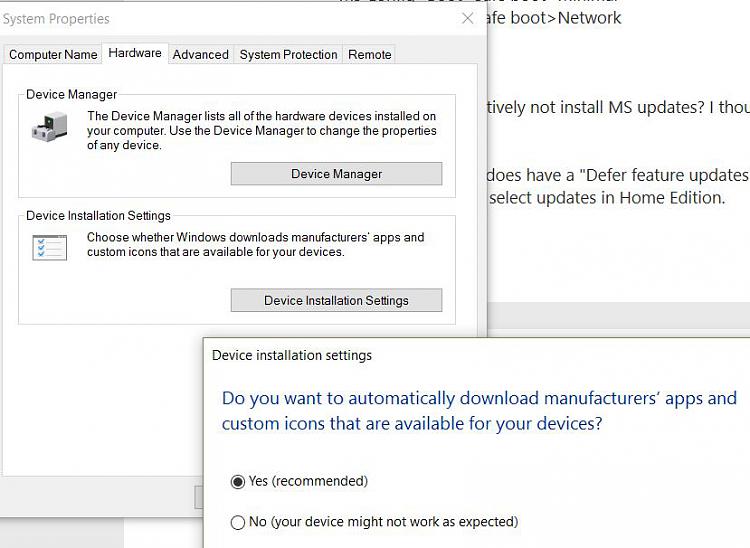The image size is (750, 548).
Task: Click the Device Manager description paragraph
Action: point(262,131)
